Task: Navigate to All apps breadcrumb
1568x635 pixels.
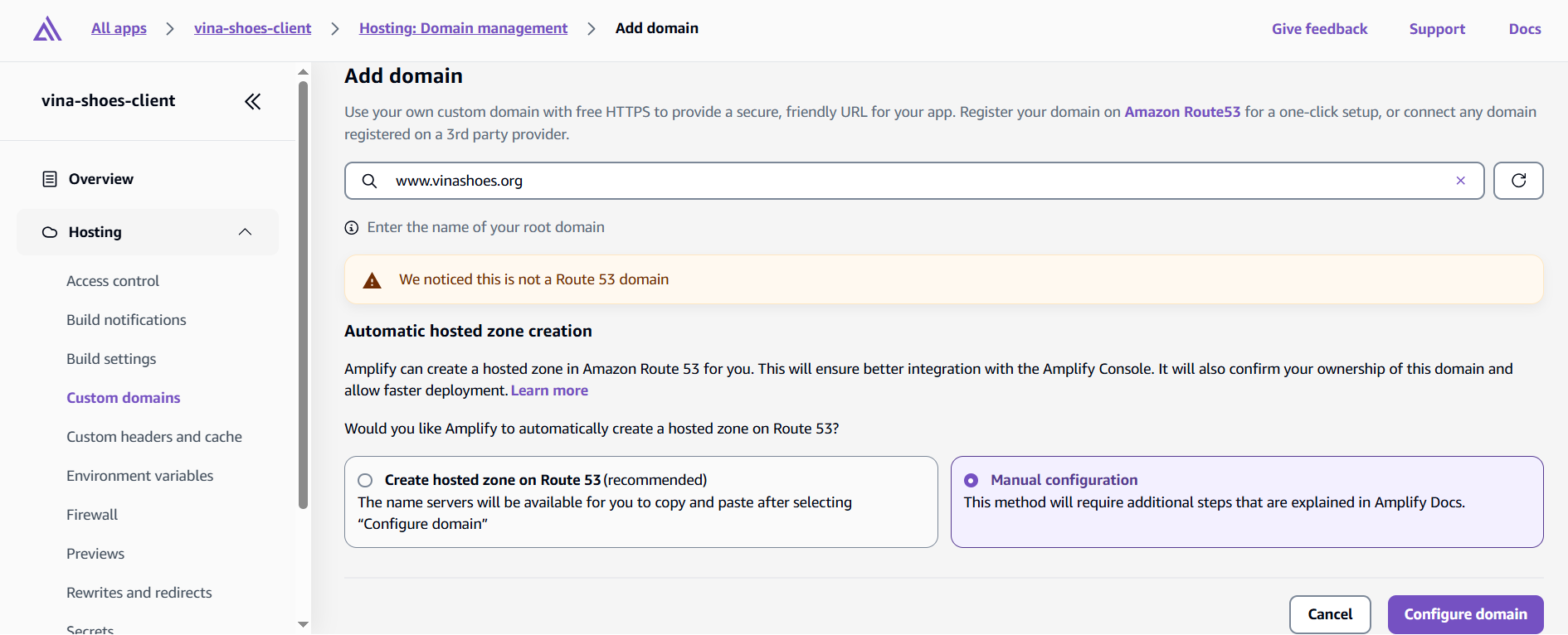Action: tap(119, 28)
